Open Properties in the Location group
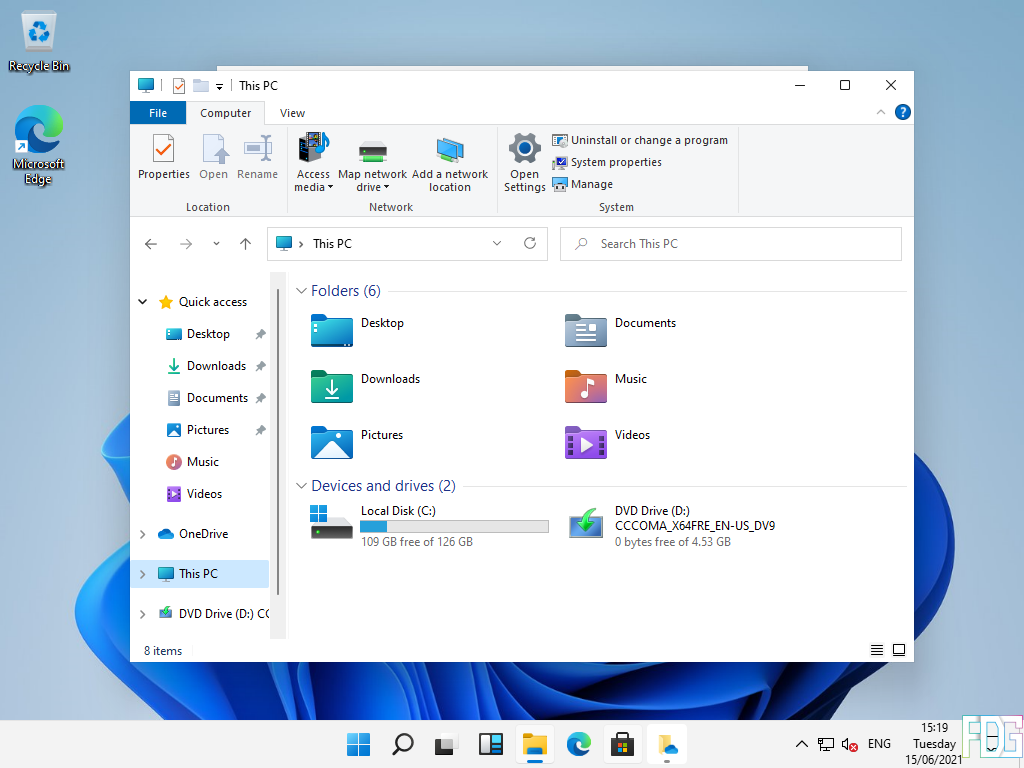Image resolution: width=1024 pixels, height=768 pixels. (163, 157)
